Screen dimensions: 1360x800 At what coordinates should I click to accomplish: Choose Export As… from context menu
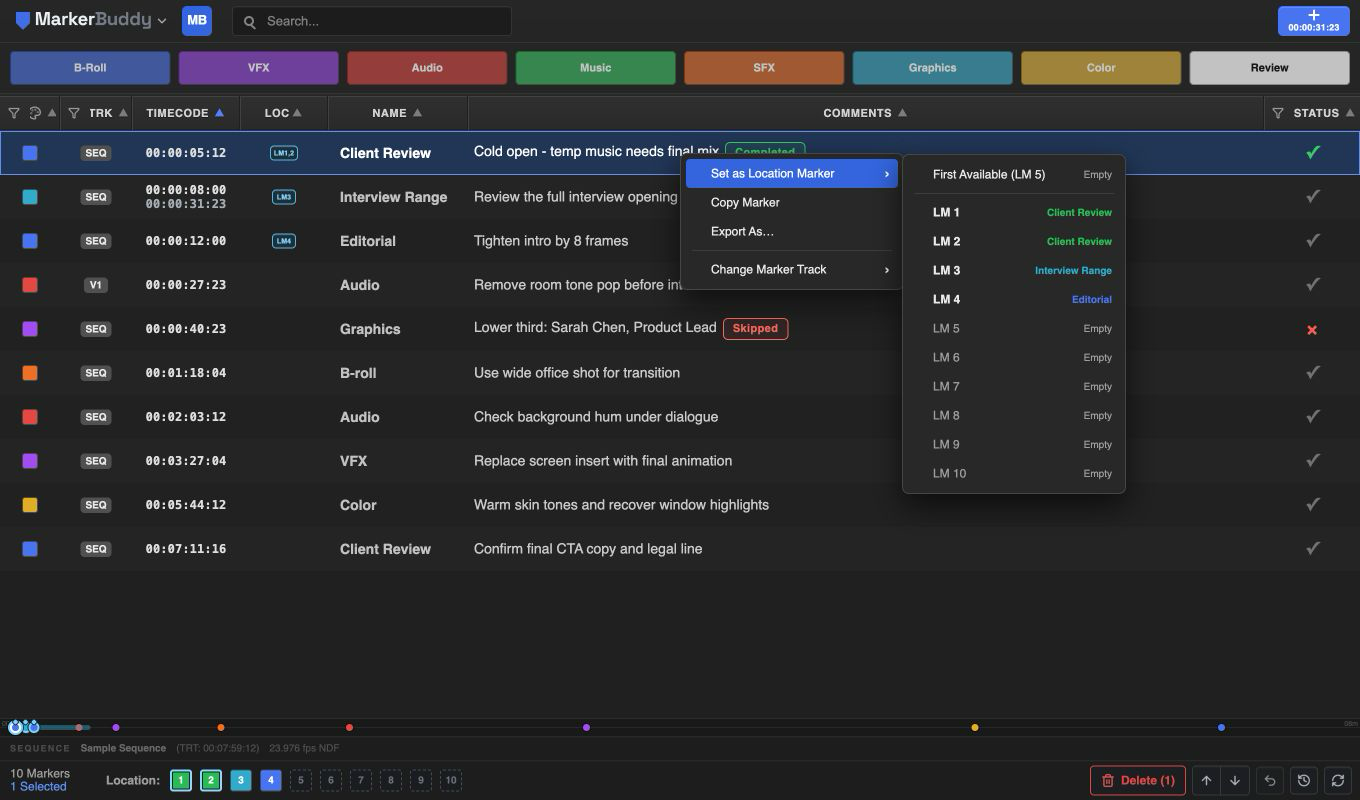(792, 231)
